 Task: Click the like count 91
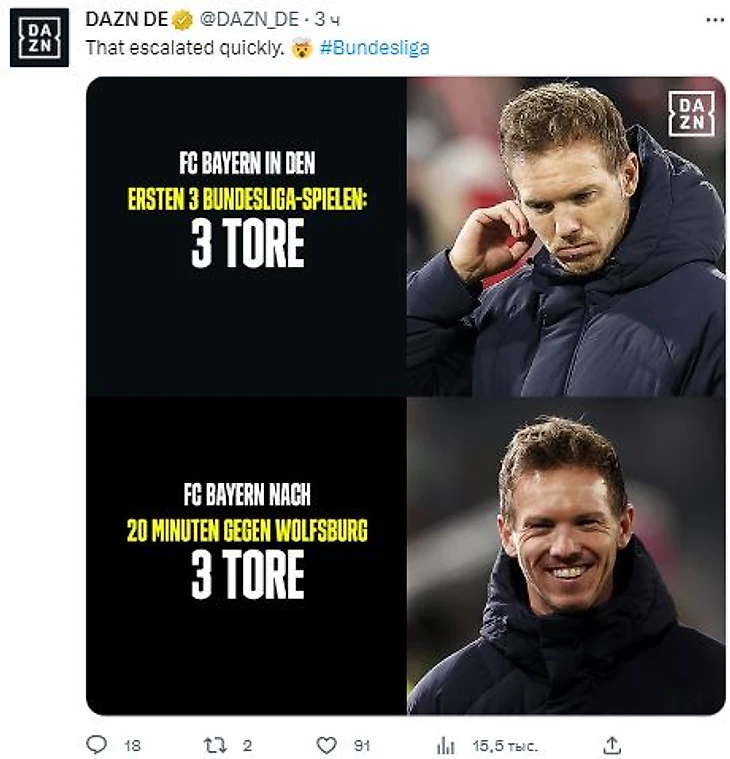(x=362, y=745)
